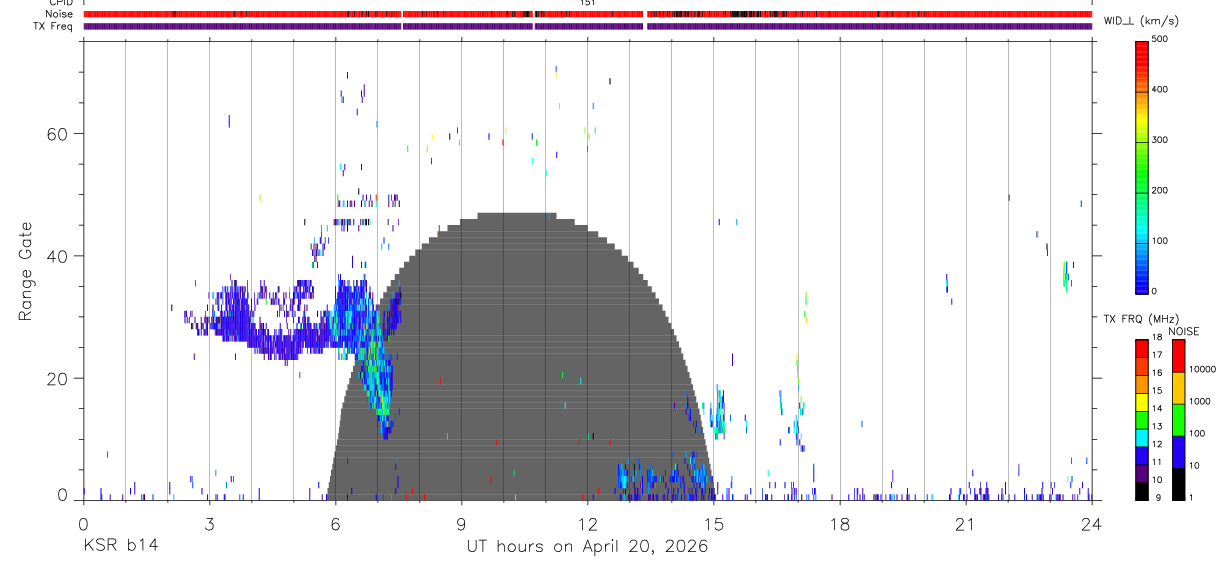Image resolution: width=1228 pixels, height=567 pixels.
Task: Click the purple TX Freq strip above the plot
Action: click(x=587, y=26)
